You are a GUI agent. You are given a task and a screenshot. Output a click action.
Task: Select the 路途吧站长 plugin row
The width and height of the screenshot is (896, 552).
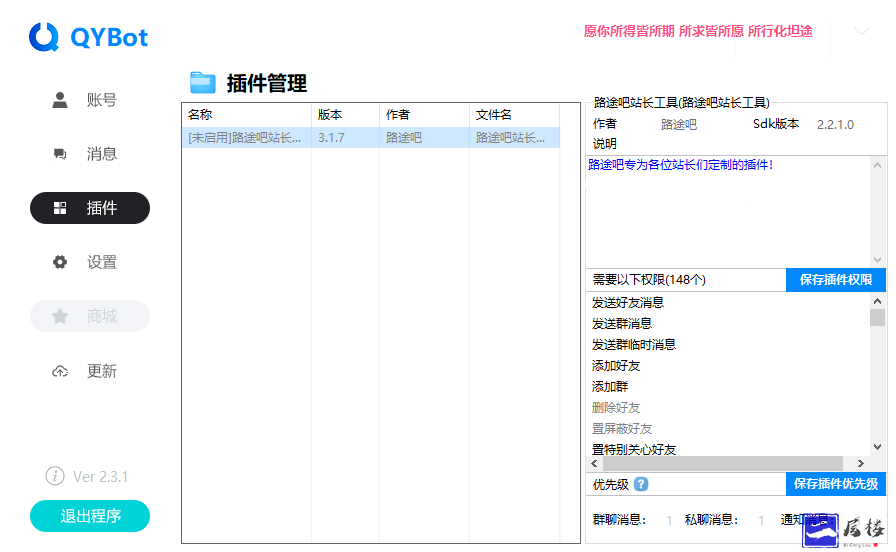click(x=370, y=138)
